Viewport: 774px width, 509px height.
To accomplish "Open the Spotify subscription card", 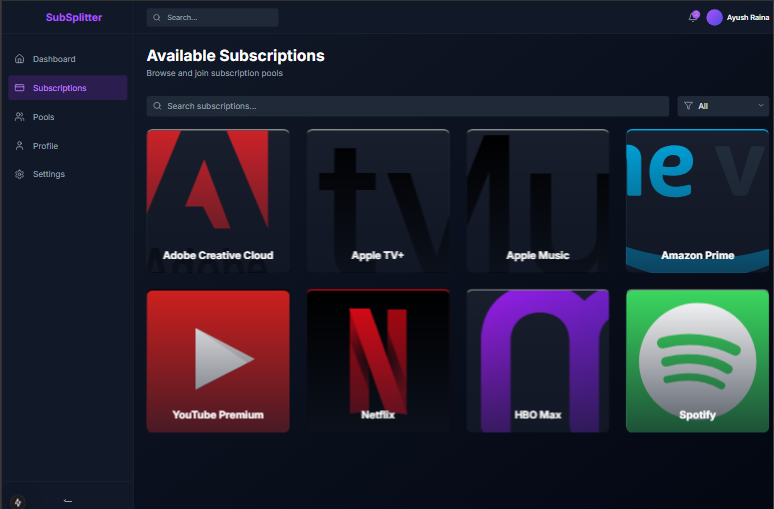I will pos(697,361).
